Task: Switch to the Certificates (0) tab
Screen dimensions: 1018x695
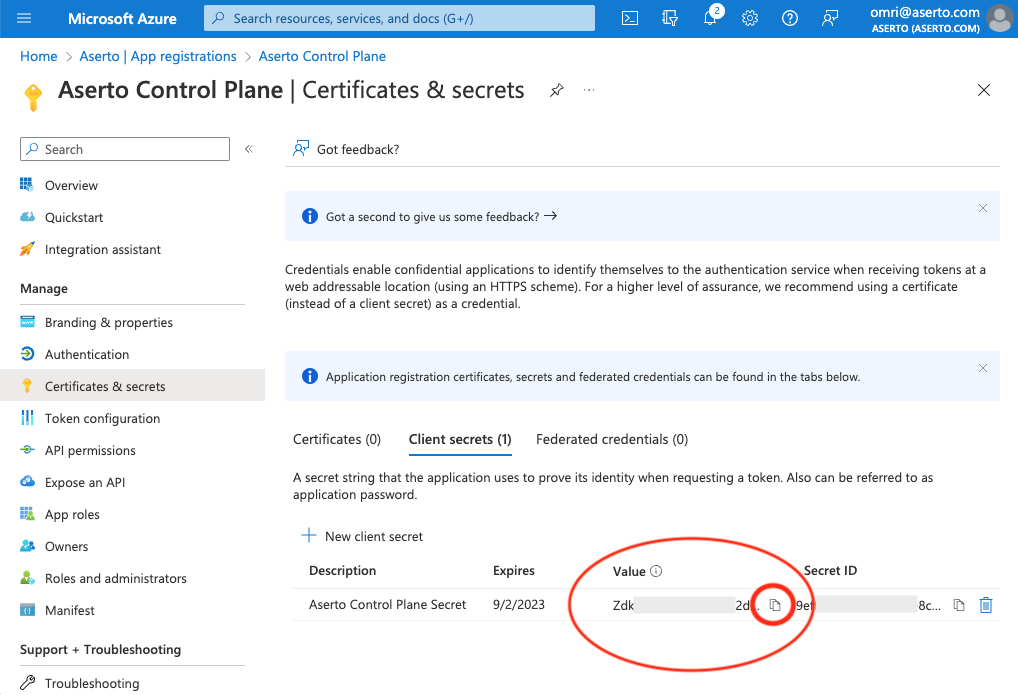Action: (x=337, y=439)
